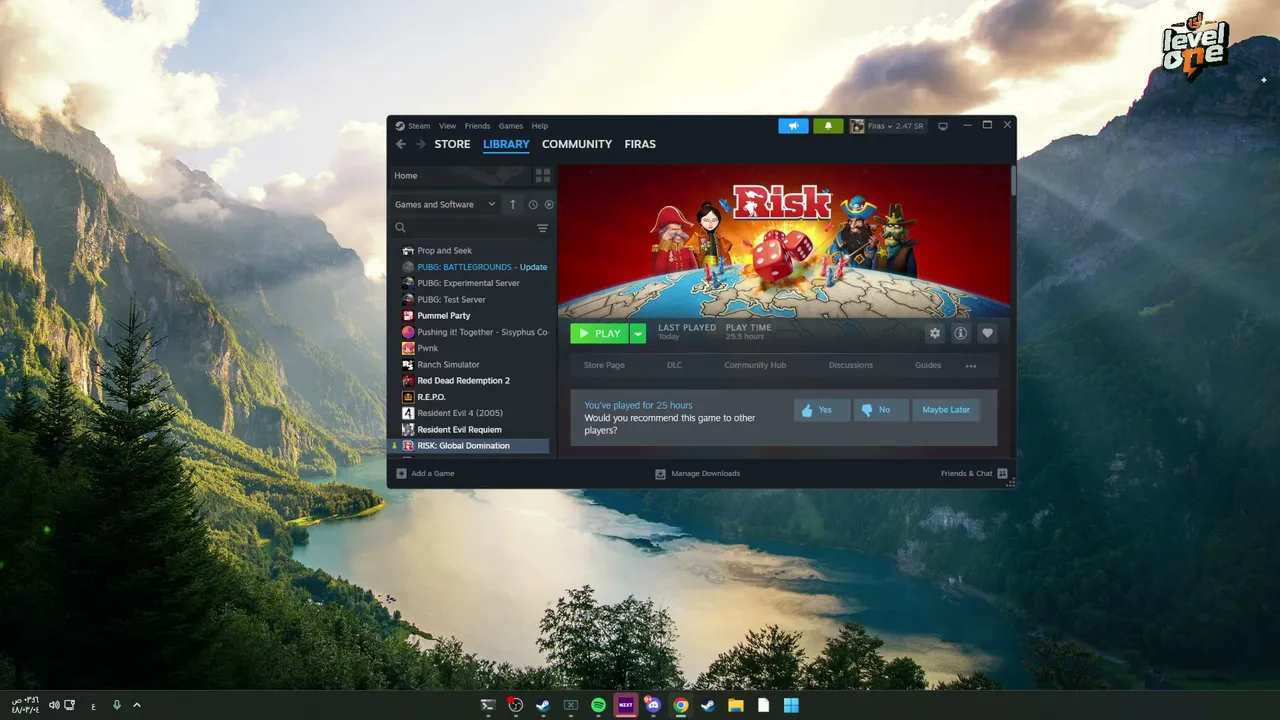Open the DLC link
This screenshot has width=1280, height=720.
click(674, 366)
